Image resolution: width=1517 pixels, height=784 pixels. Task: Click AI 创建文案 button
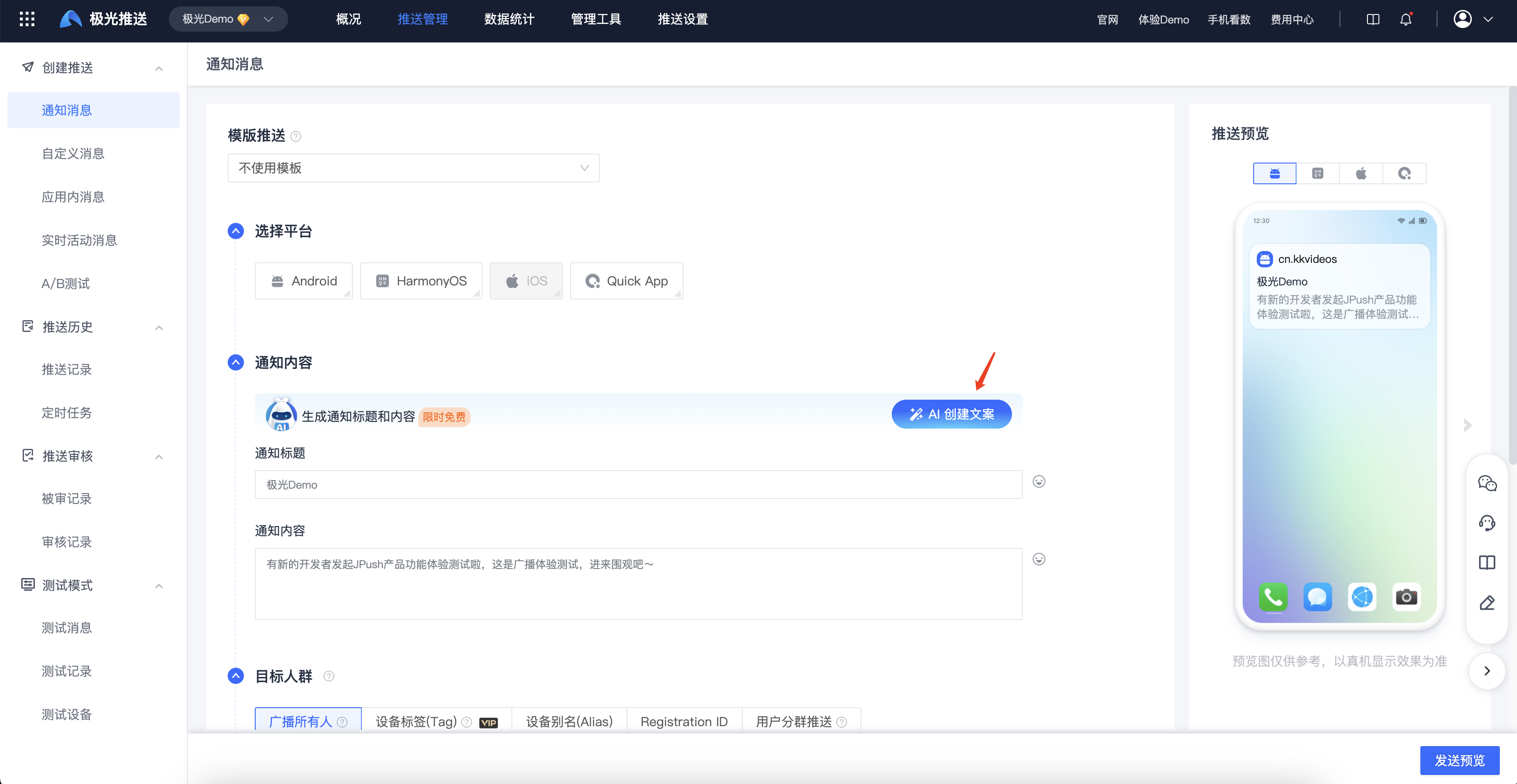[952, 415]
